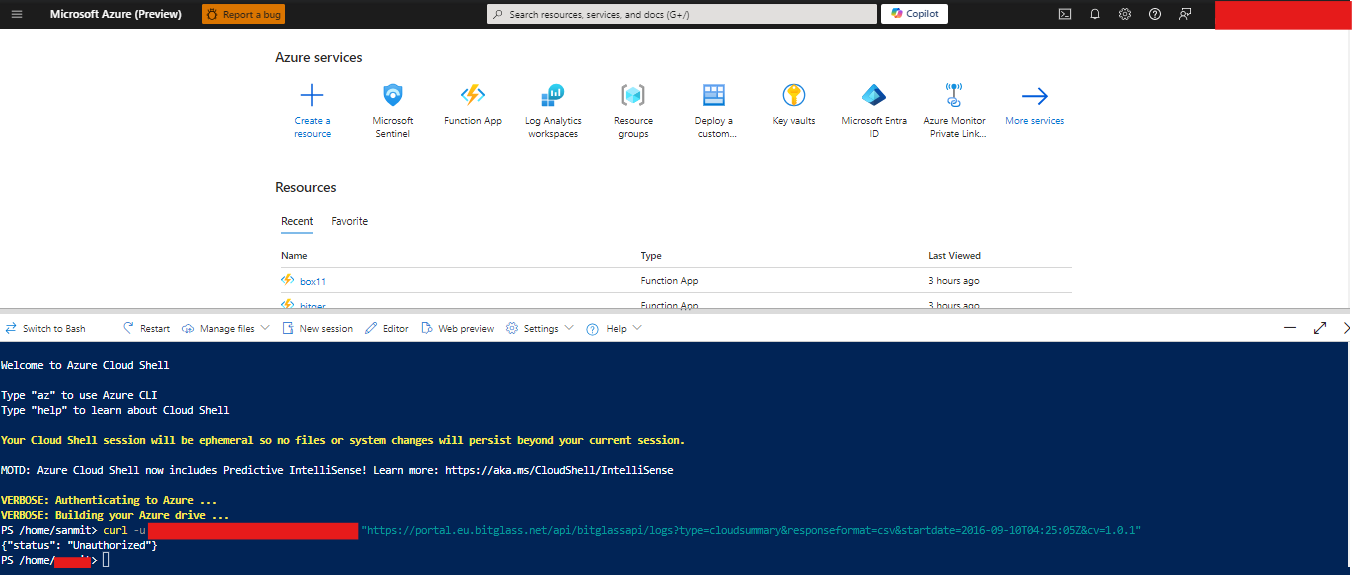This screenshot has width=1352, height=575.
Task: Switch to the Favorite tab
Action: (x=350, y=221)
